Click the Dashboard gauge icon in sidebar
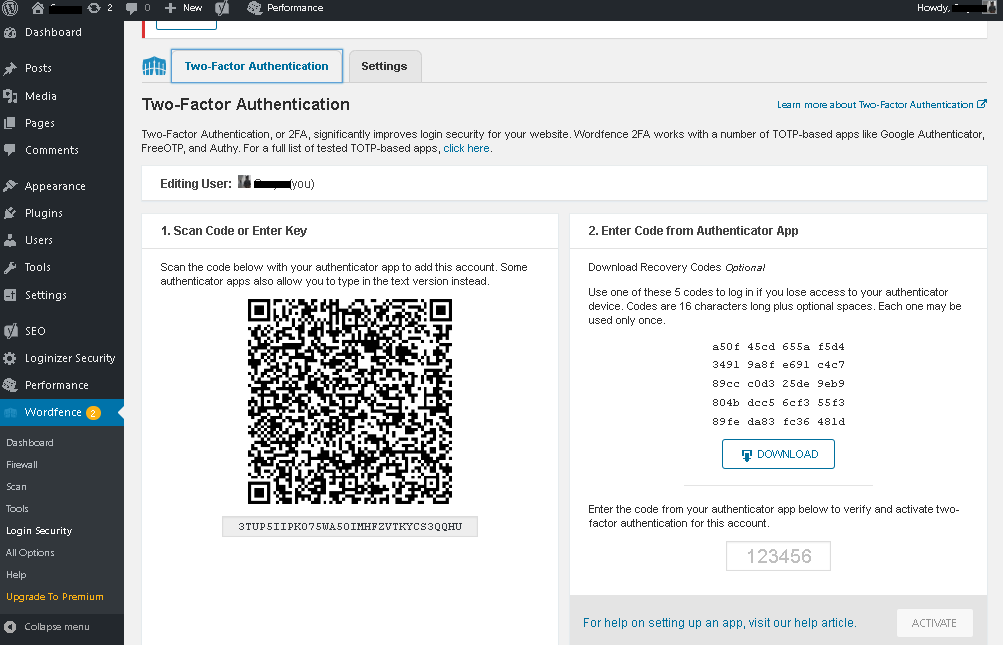The width and height of the screenshot is (1003, 645). coord(10,33)
